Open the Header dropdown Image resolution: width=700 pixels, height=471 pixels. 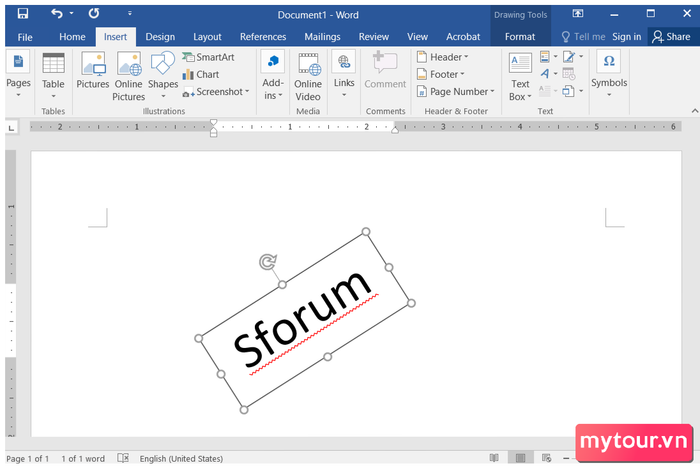pos(443,57)
